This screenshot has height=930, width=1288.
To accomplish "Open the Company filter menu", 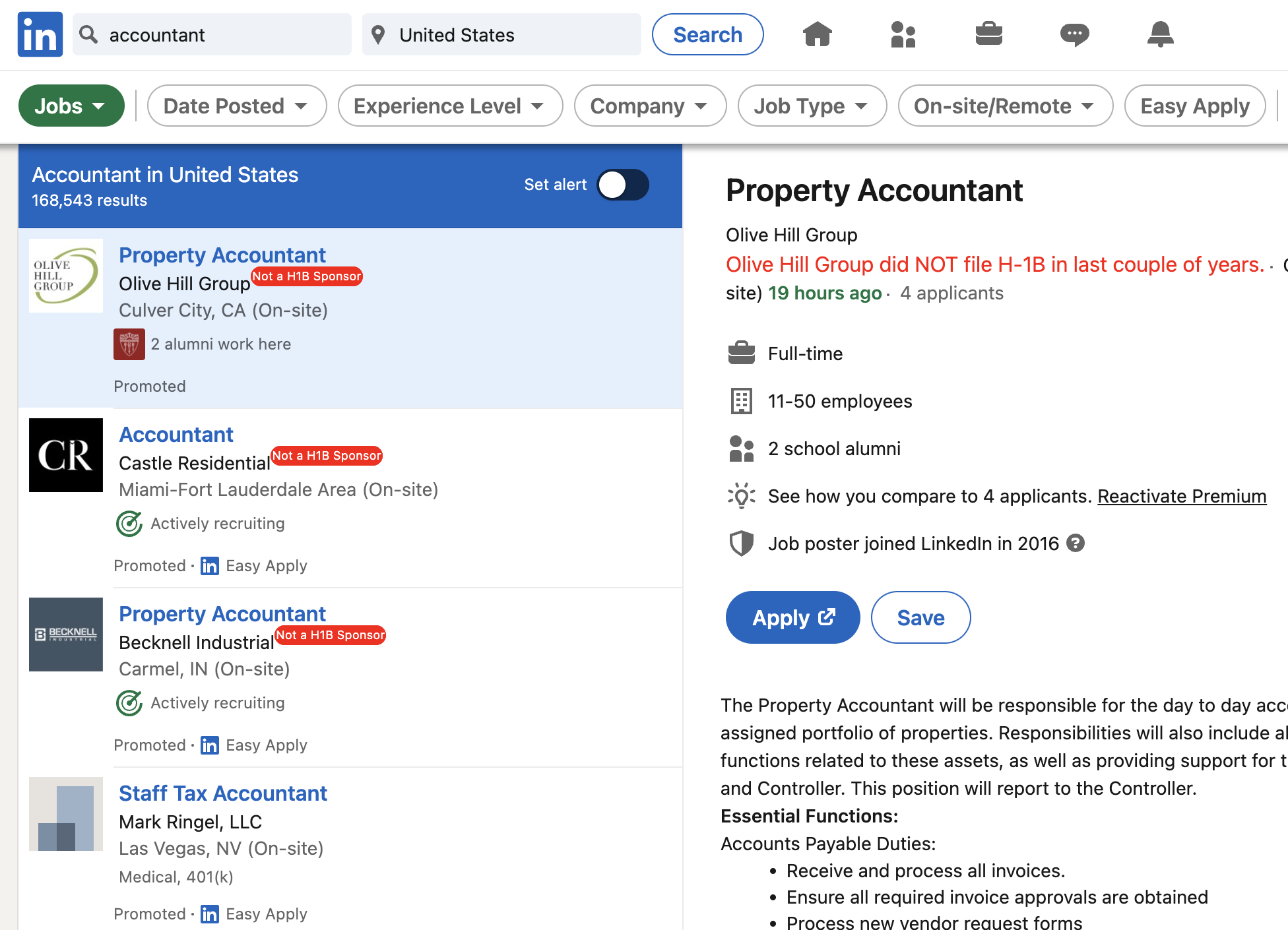I will coord(649,106).
